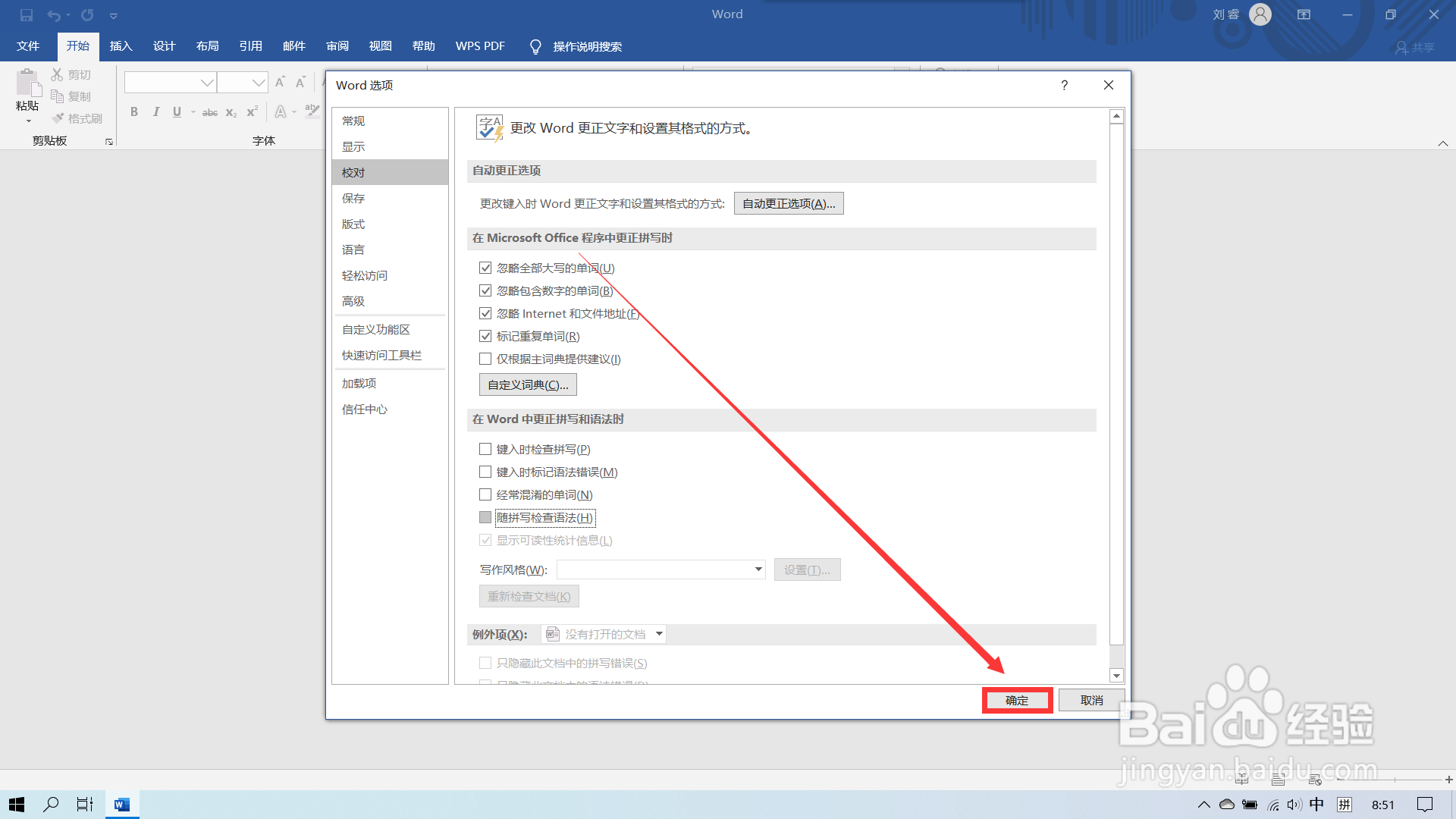
Task: Open the font size dropdown
Action: (x=259, y=82)
